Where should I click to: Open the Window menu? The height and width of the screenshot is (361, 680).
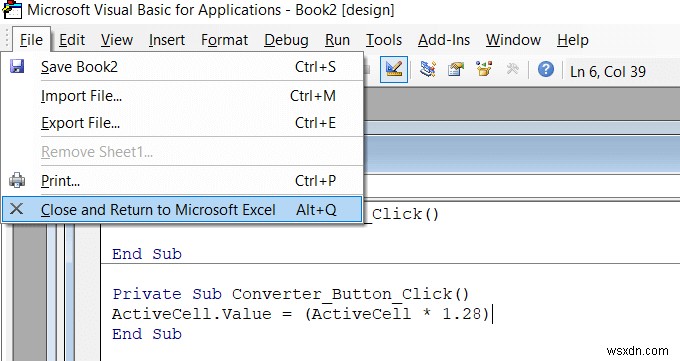[x=513, y=40]
